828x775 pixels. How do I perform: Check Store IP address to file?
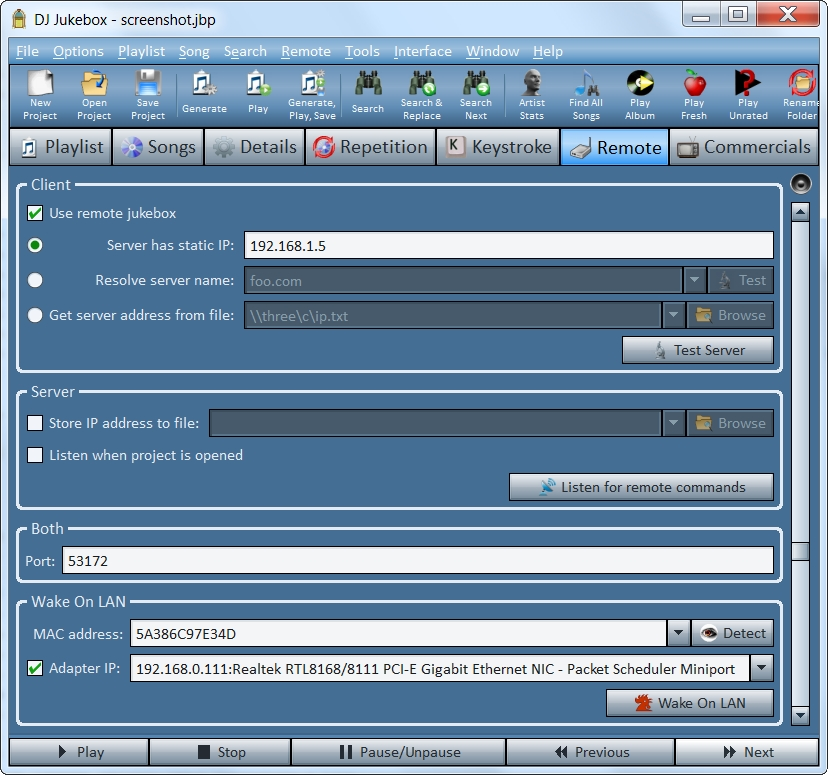(x=35, y=423)
